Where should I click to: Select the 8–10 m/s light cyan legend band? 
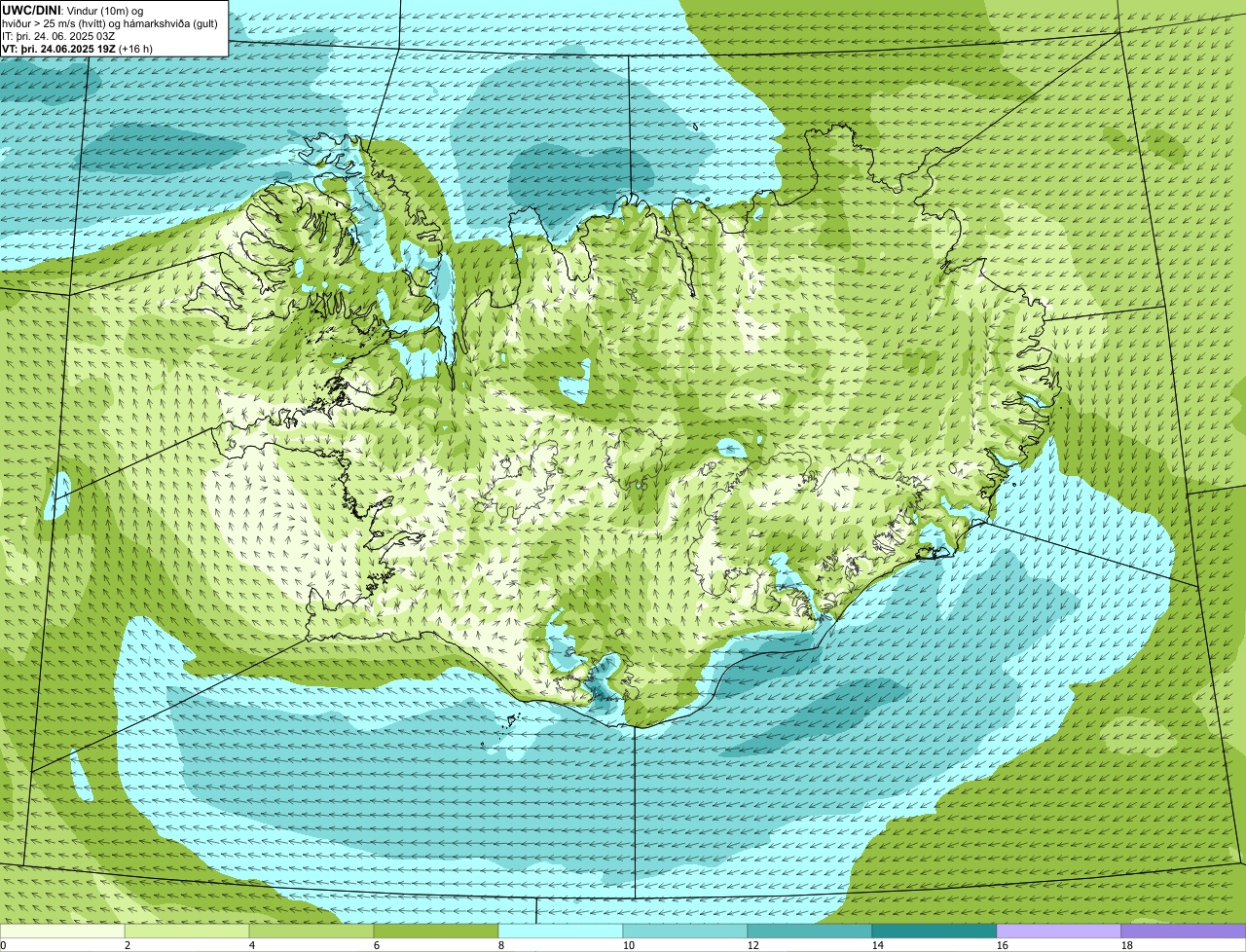pos(561,931)
